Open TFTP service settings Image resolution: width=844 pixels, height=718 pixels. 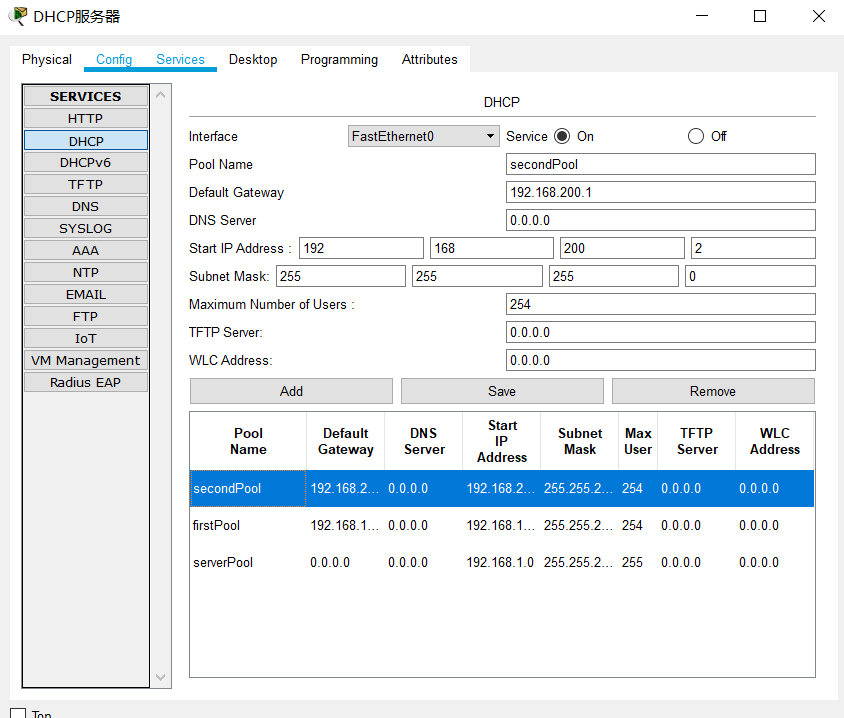click(x=86, y=185)
